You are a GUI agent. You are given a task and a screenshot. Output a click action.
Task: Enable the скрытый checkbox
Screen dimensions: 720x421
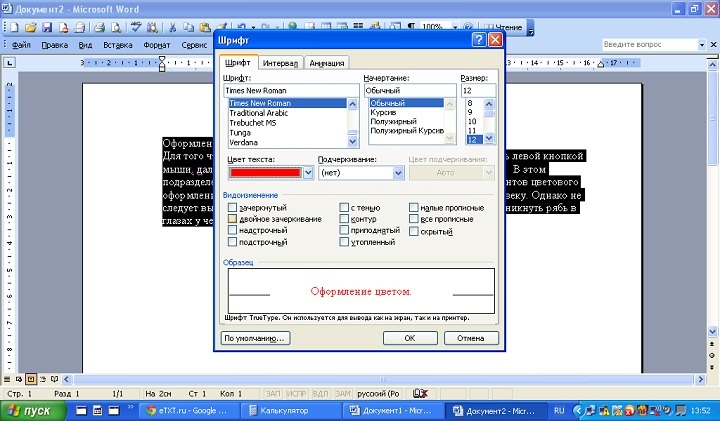pos(414,231)
